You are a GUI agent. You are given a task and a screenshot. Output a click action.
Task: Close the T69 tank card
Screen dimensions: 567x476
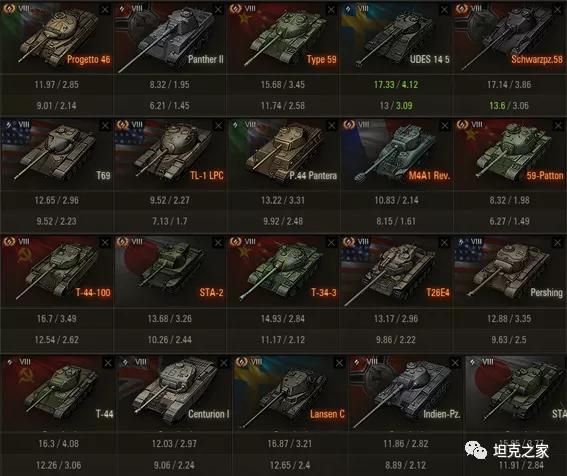coord(105,126)
